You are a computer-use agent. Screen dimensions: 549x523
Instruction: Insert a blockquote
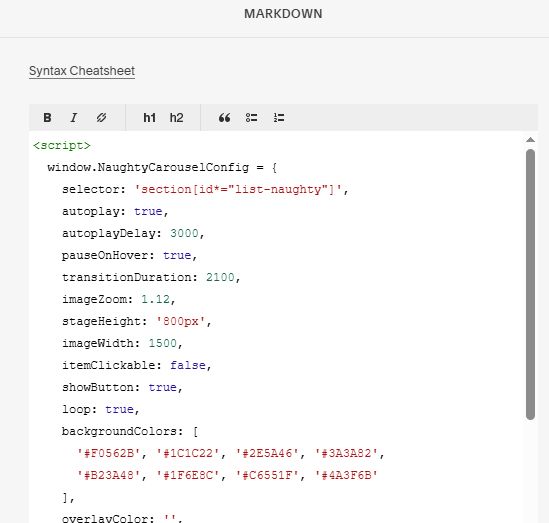(224, 118)
